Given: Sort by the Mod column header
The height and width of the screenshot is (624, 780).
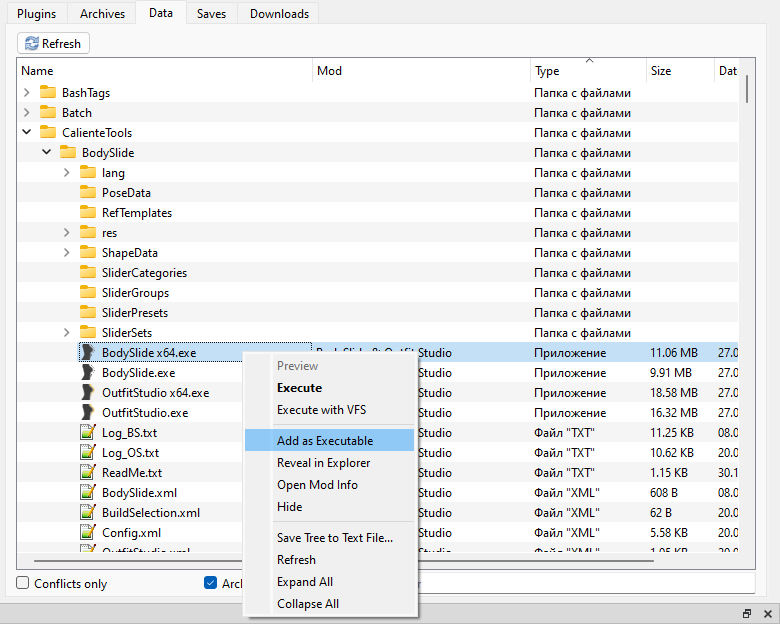Looking at the screenshot, I should [422, 71].
